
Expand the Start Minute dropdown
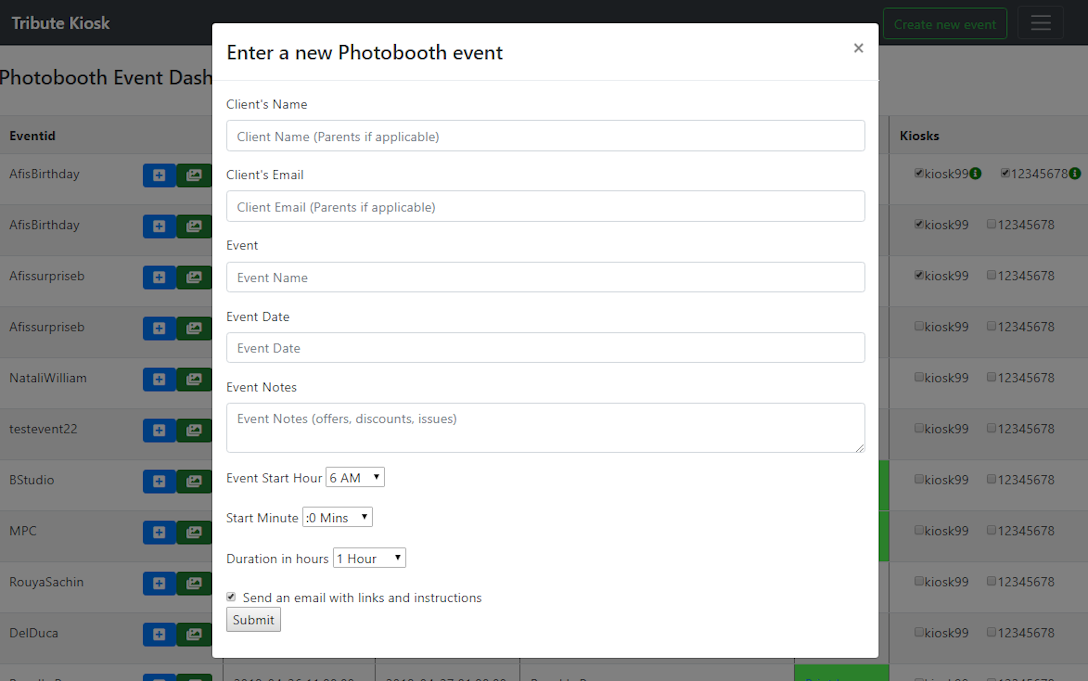click(337, 518)
